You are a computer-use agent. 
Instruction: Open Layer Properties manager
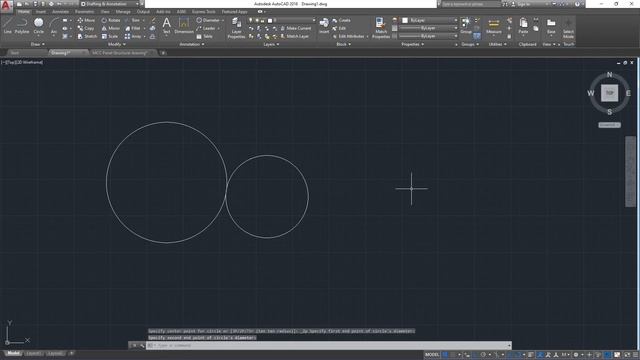[236, 28]
